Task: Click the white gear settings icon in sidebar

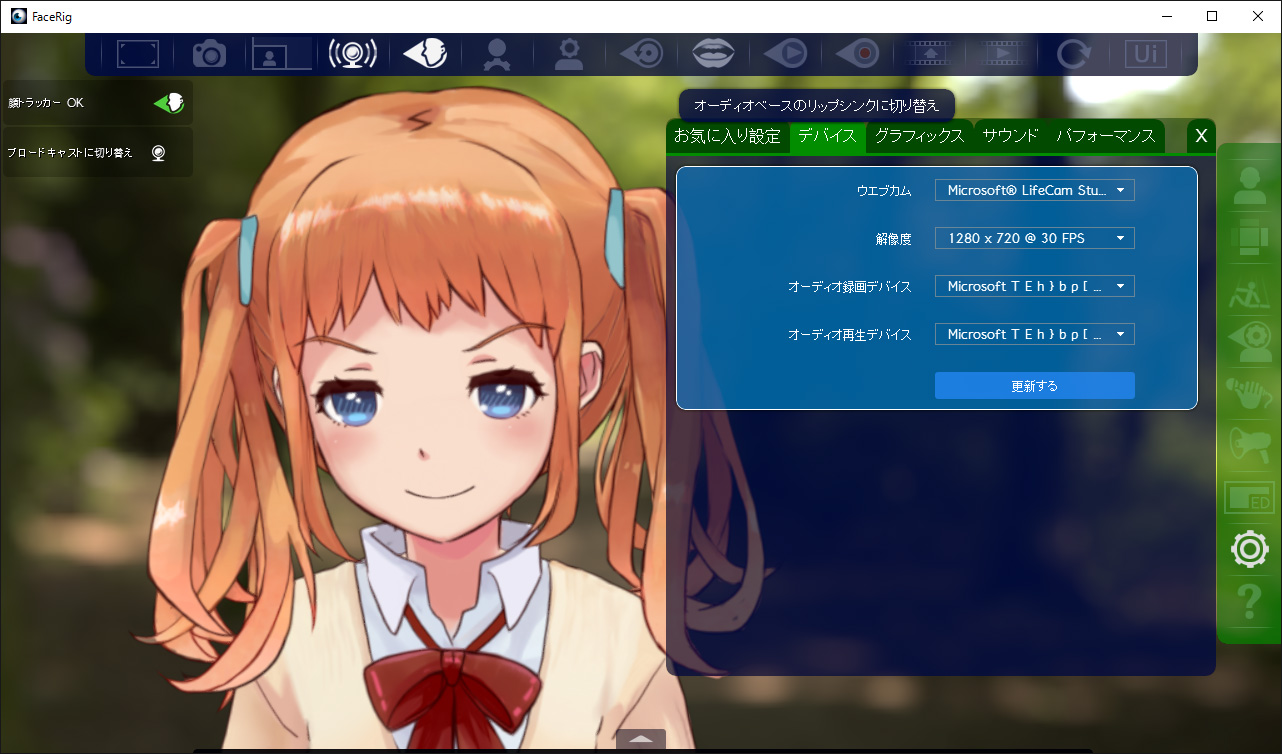Action: tap(1250, 549)
